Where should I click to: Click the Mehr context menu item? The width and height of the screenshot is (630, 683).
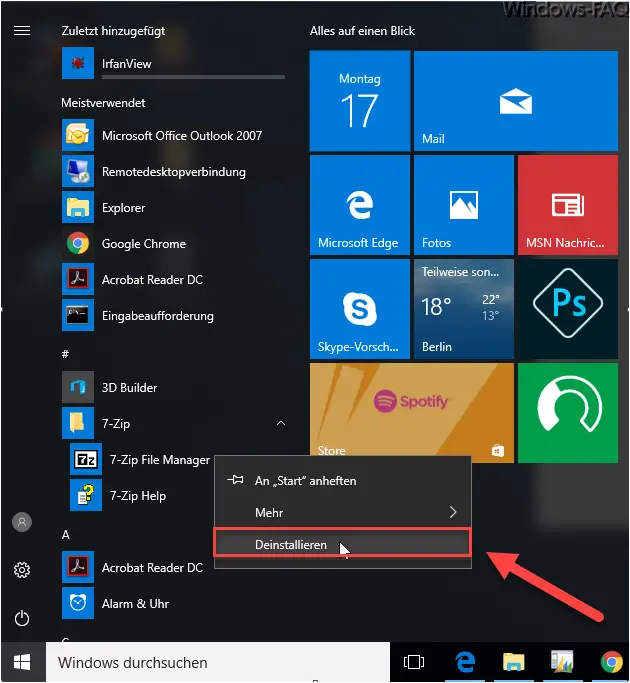click(343, 512)
